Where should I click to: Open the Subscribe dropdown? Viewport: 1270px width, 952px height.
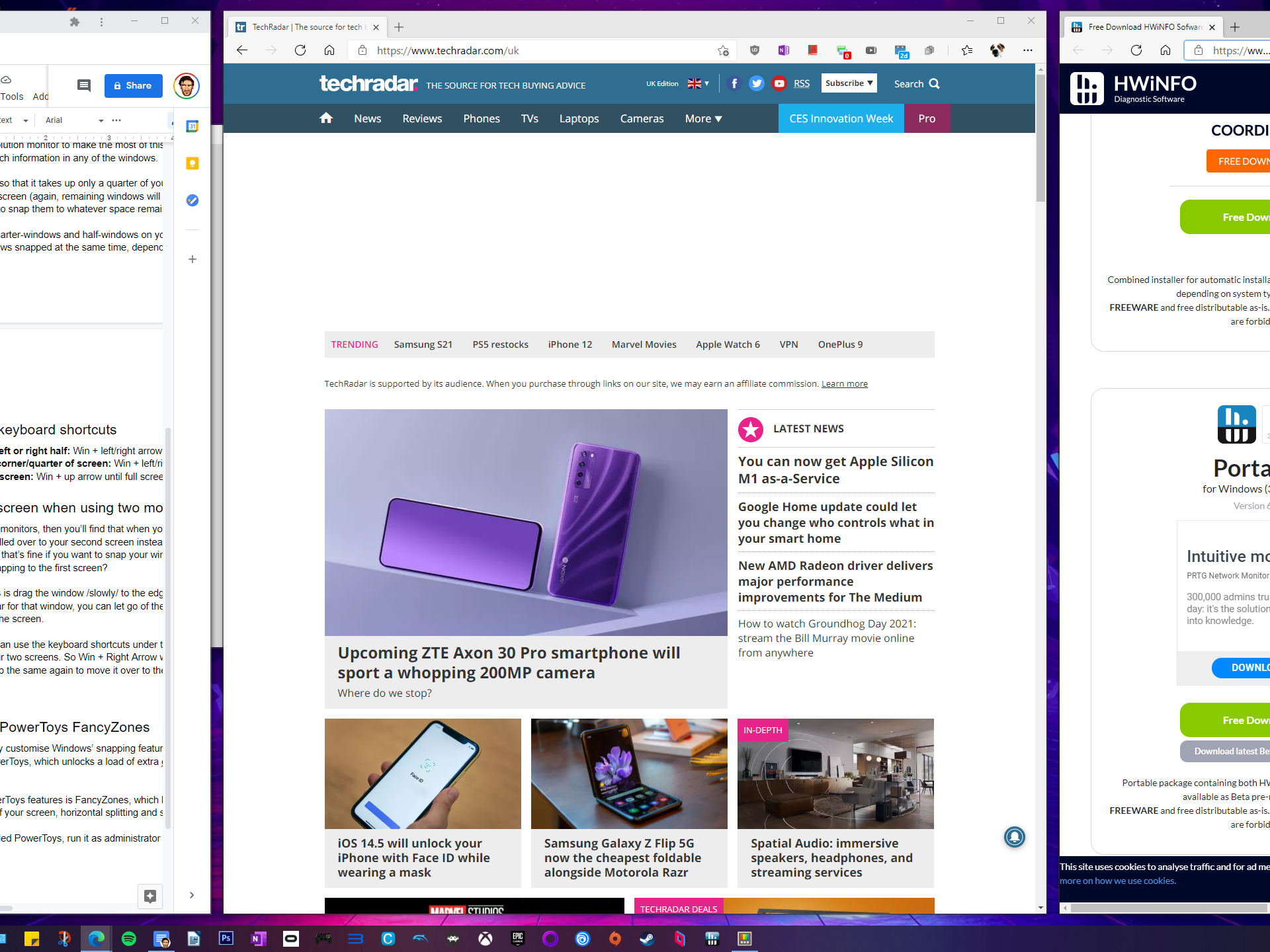[x=849, y=83]
